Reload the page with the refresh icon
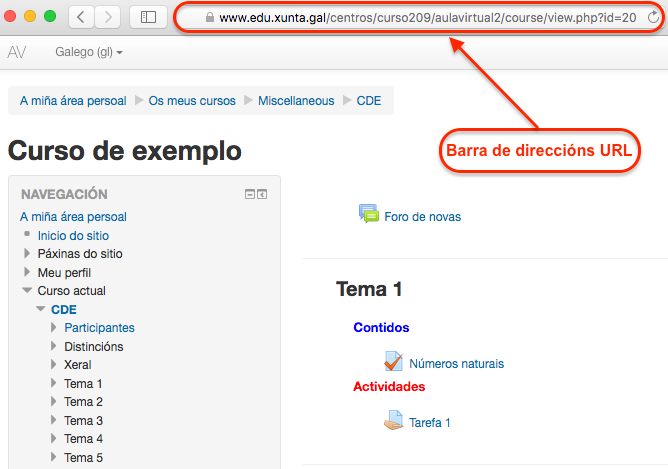The image size is (668, 469). coord(653,17)
